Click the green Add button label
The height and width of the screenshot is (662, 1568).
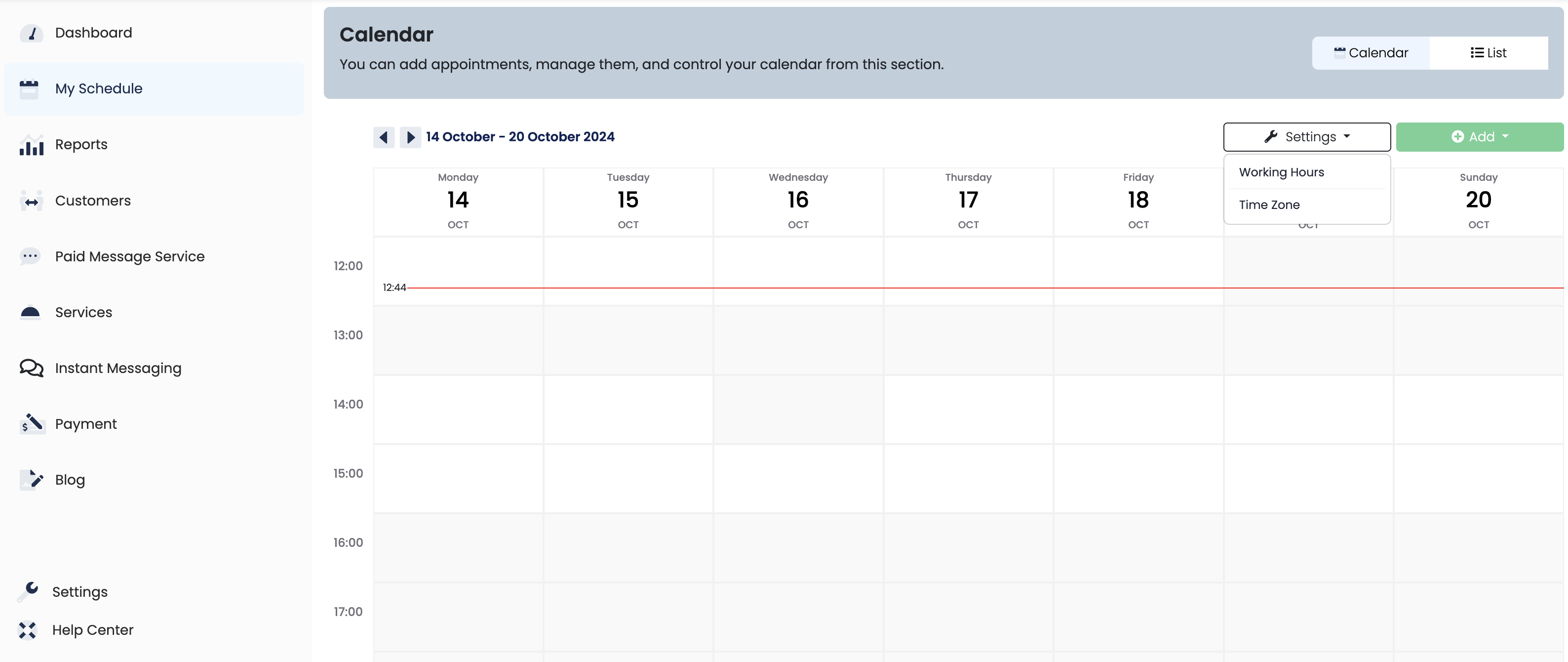[x=1482, y=137]
